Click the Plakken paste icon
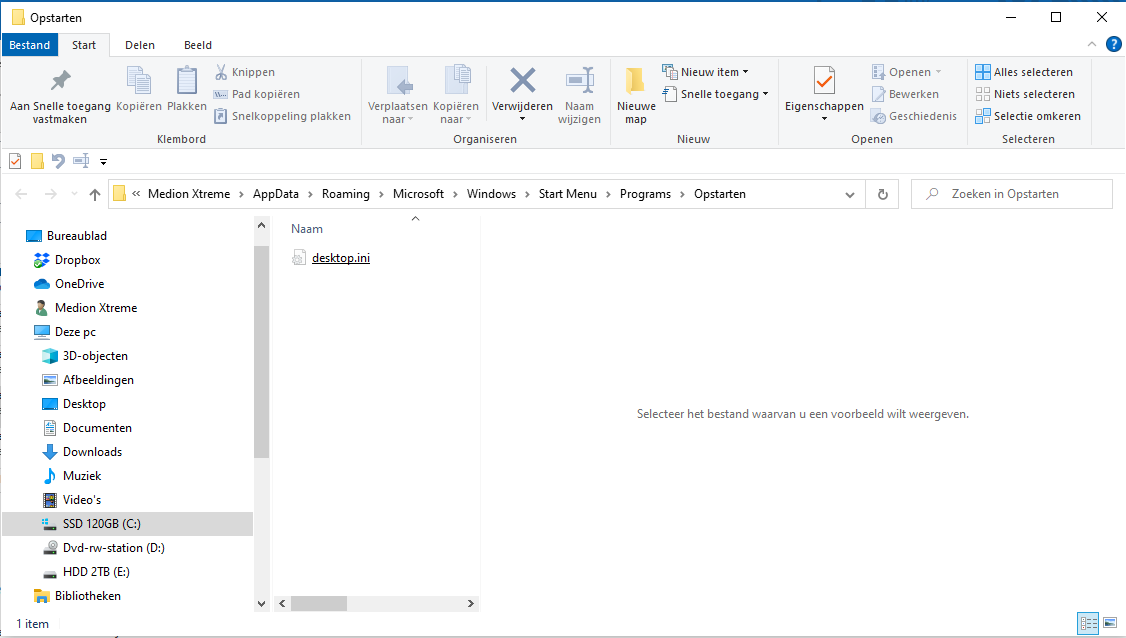 [187, 88]
